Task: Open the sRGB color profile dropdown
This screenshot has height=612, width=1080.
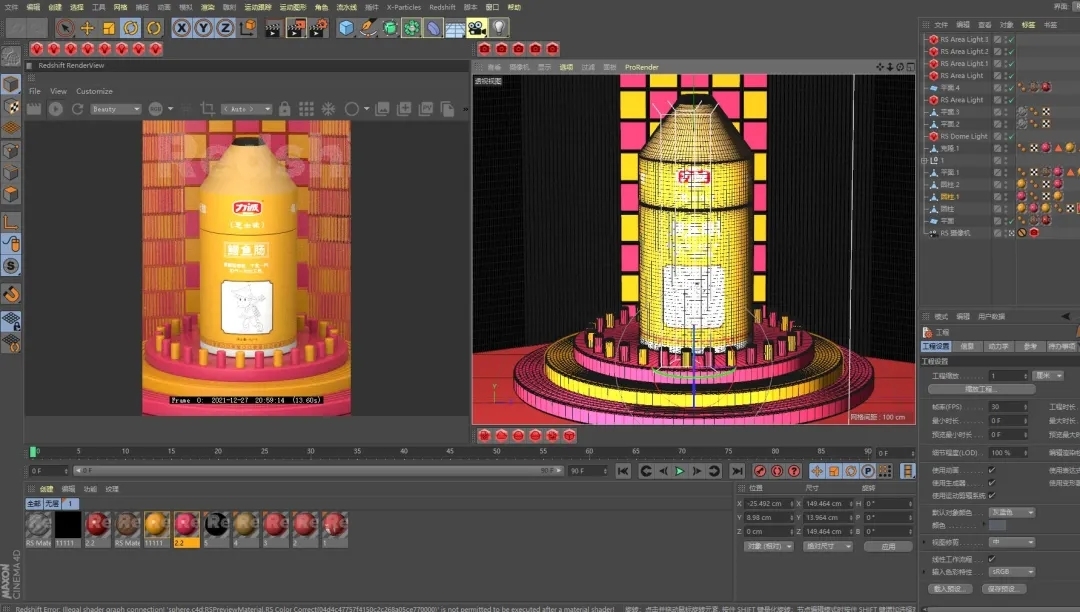Action: coord(1012,571)
